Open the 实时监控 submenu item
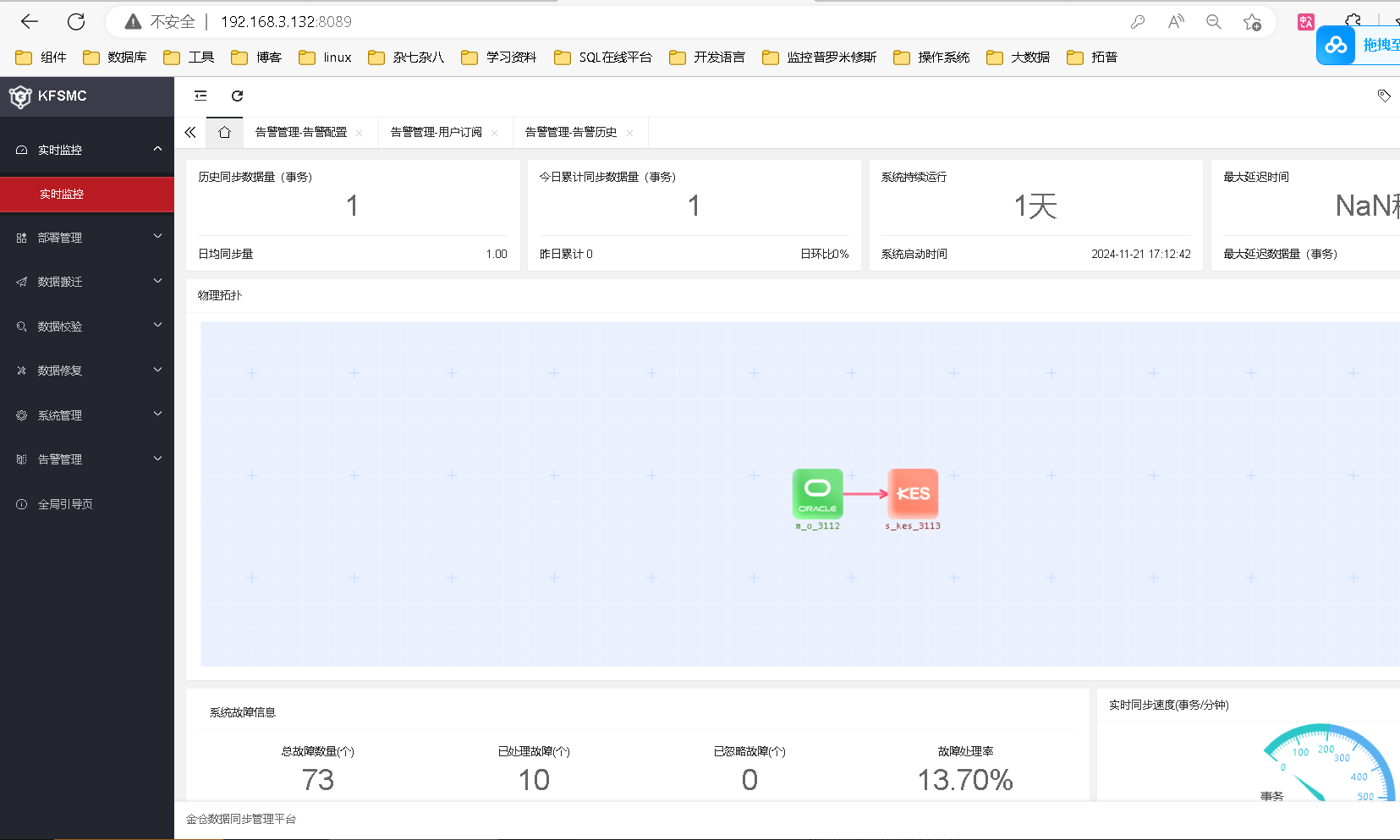The height and width of the screenshot is (840, 1400). point(87,195)
